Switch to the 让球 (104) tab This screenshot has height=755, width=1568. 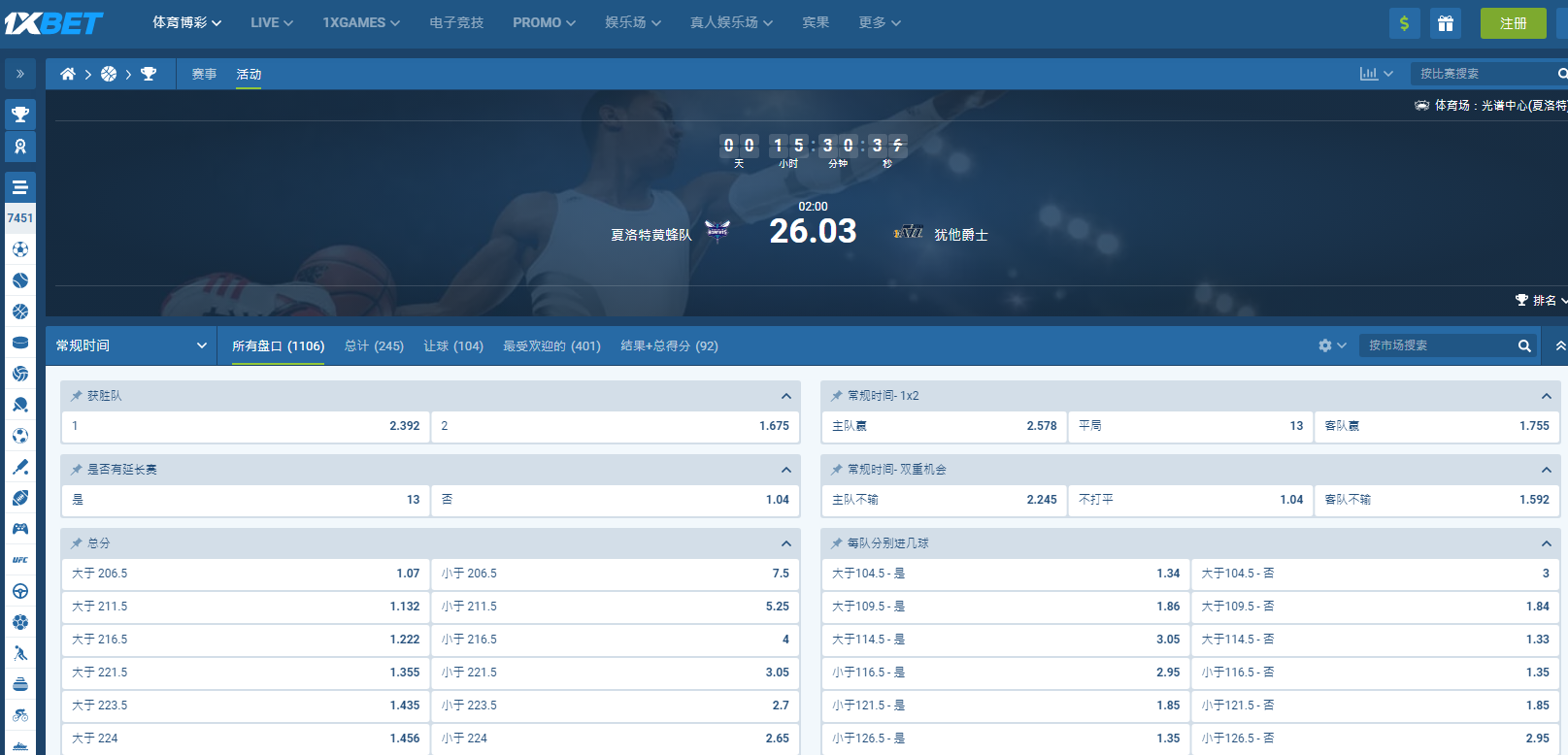(x=452, y=345)
